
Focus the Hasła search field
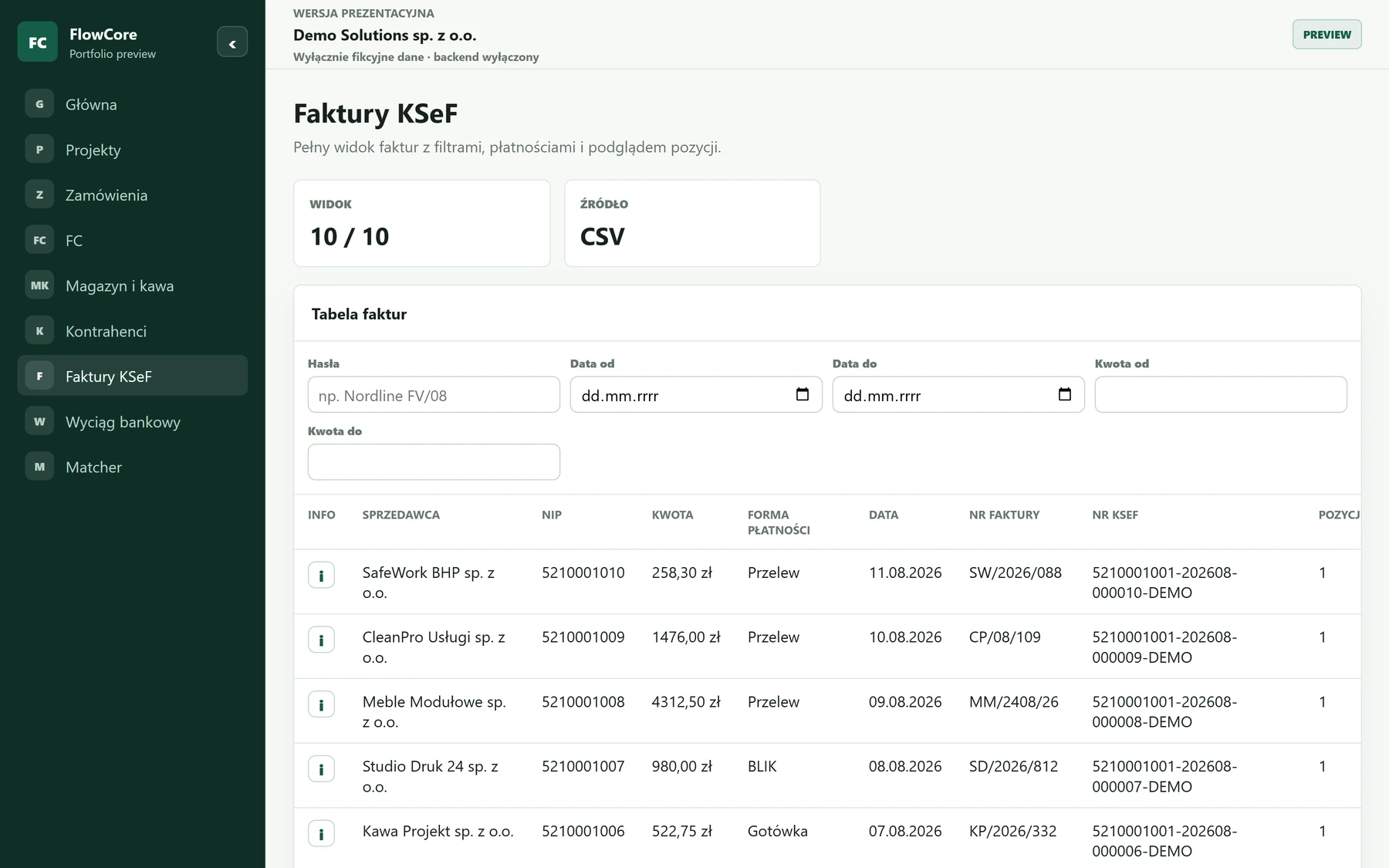click(434, 395)
